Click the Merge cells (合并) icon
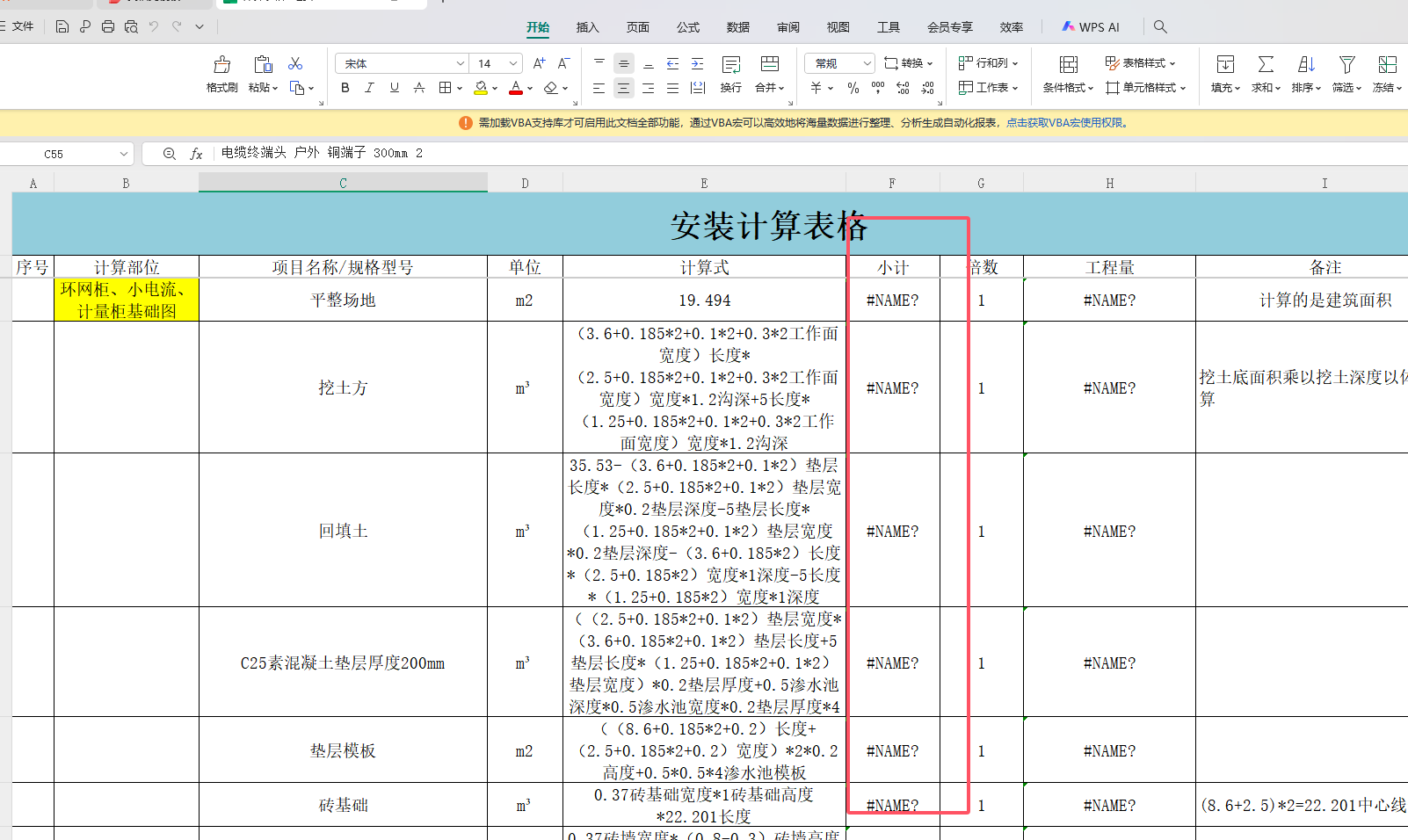The width and height of the screenshot is (1408, 840). click(x=770, y=64)
